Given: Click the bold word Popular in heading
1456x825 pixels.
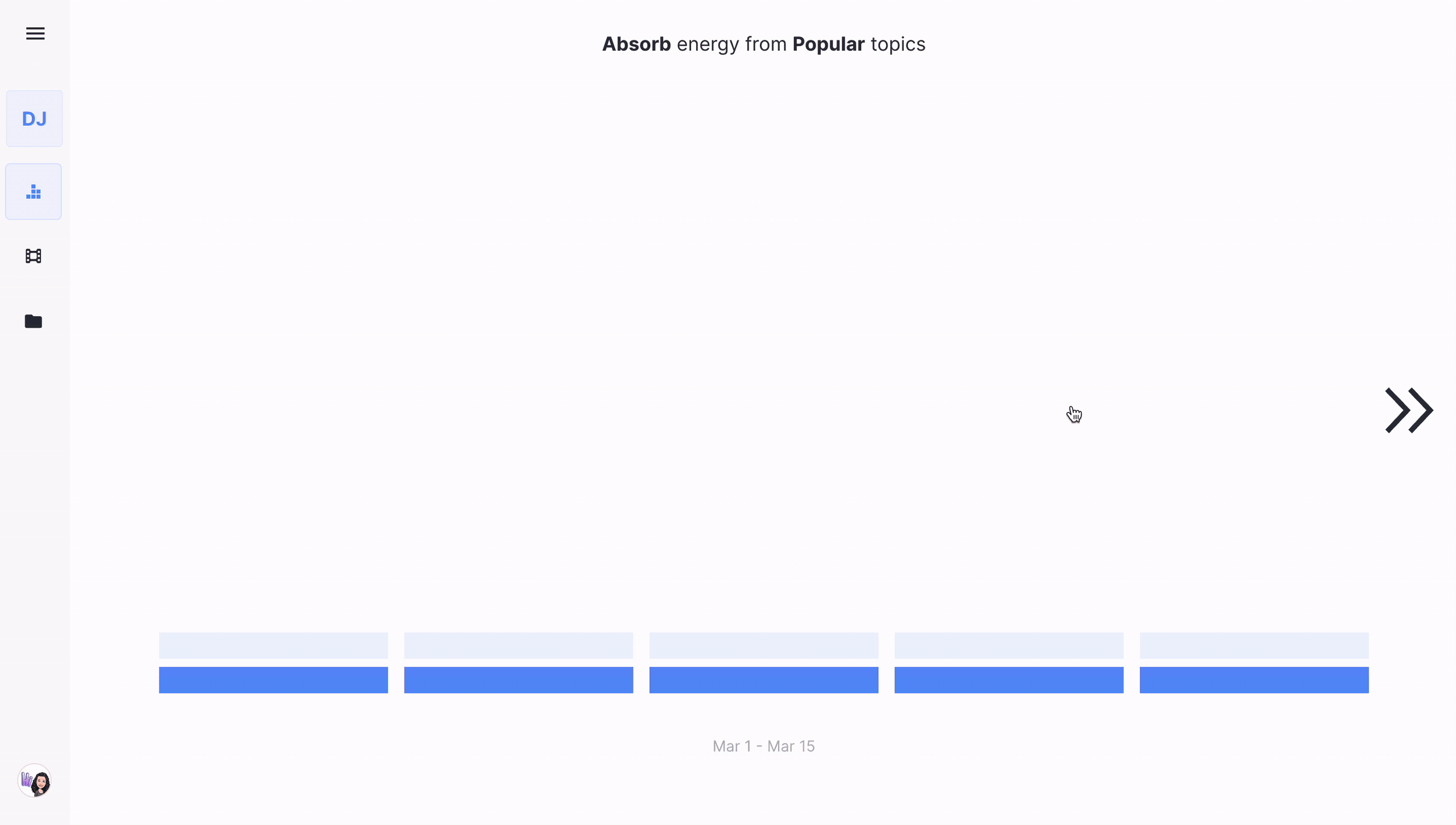Looking at the screenshot, I should pyautogui.click(x=828, y=44).
